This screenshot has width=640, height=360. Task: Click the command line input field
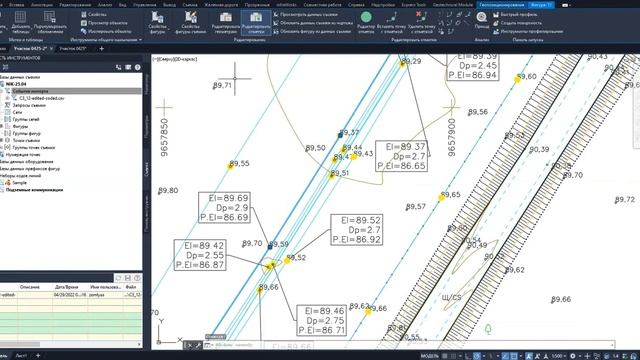coord(408,345)
